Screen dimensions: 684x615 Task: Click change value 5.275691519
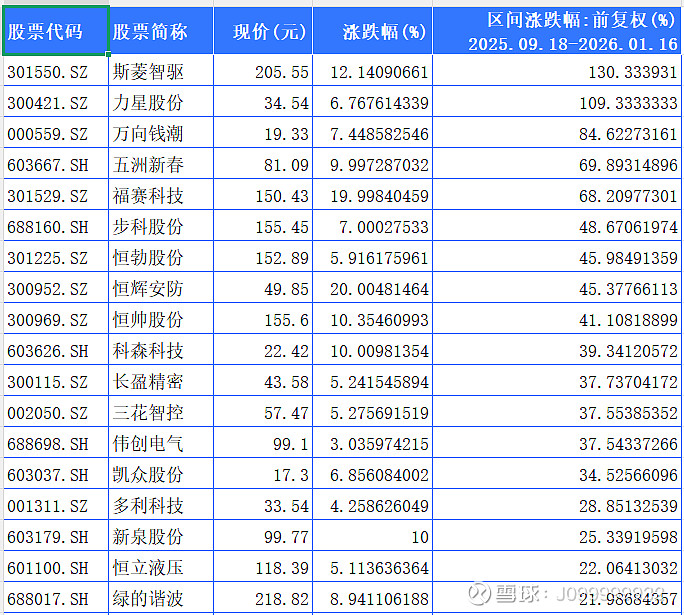[x=379, y=413]
